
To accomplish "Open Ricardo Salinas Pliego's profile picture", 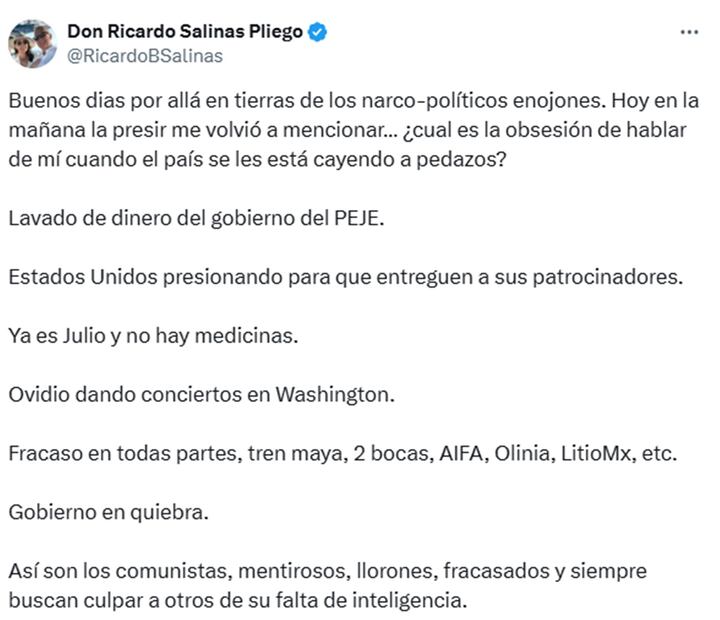I will pyautogui.click(x=32, y=43).
